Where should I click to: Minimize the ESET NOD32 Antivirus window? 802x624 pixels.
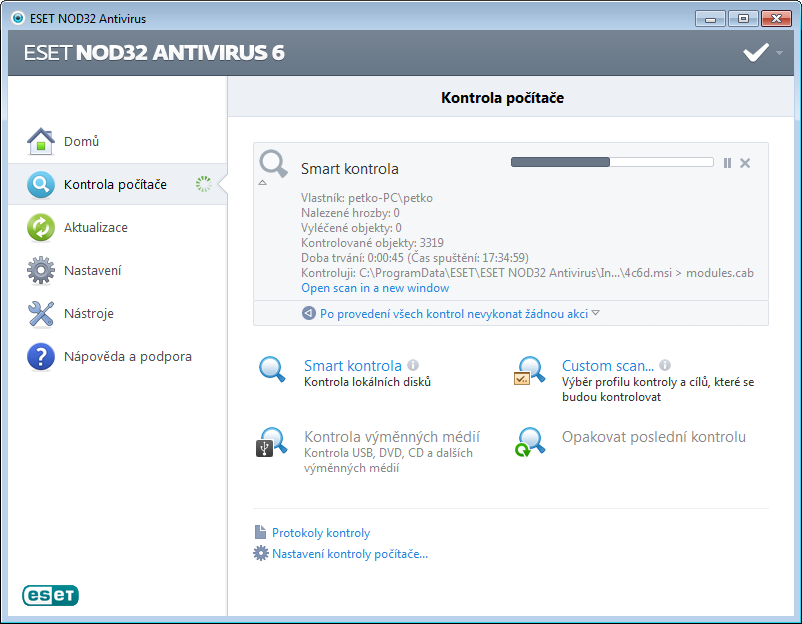(710, 19)
